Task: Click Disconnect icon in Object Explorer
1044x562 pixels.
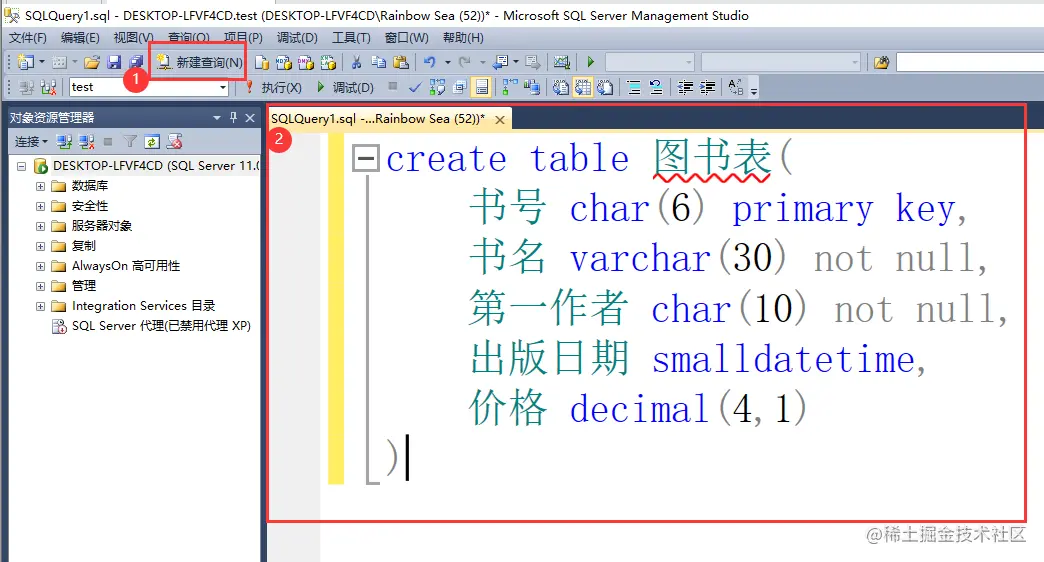Action: (87, 142)
